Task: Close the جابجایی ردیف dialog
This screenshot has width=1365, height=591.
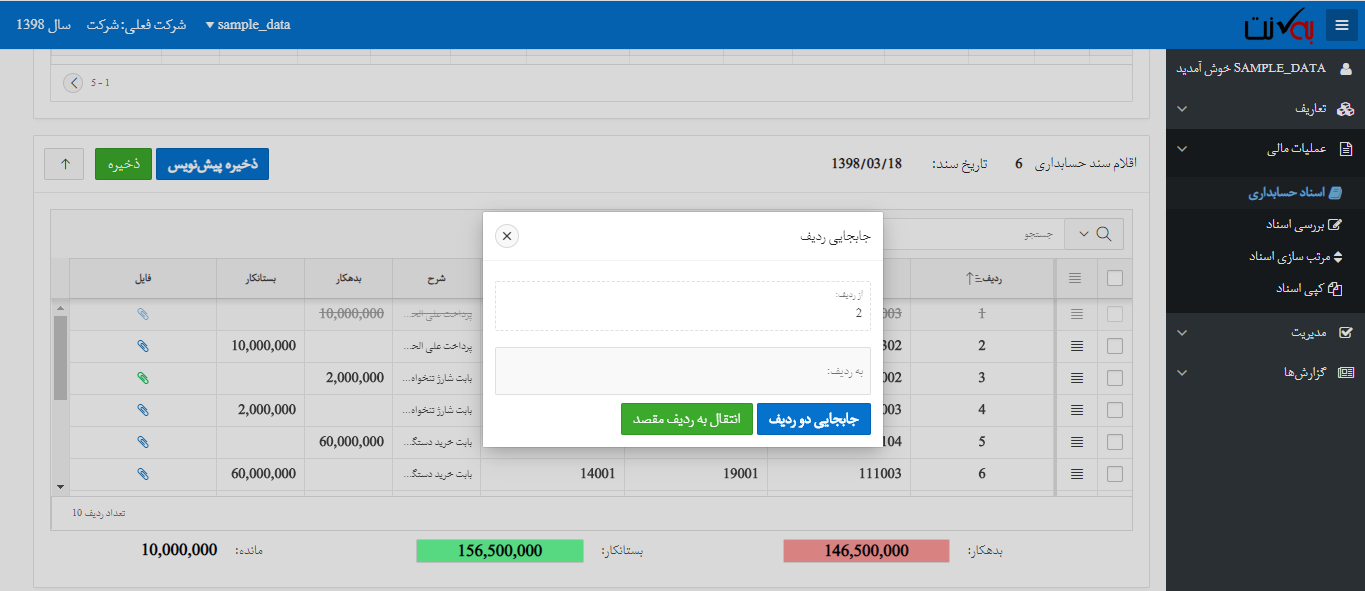Action: click(507, 236)
